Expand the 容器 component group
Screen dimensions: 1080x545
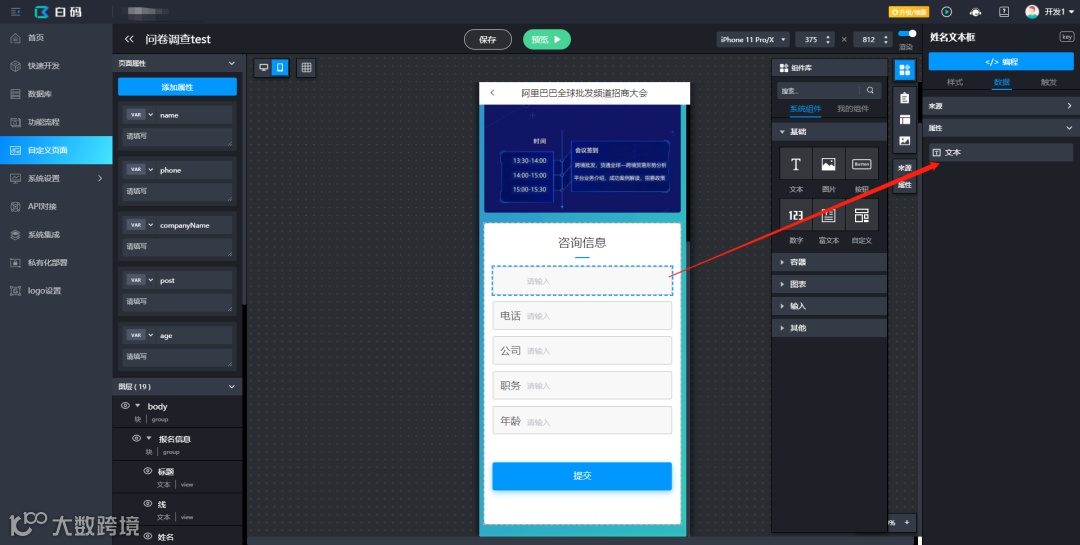point(829,262)
